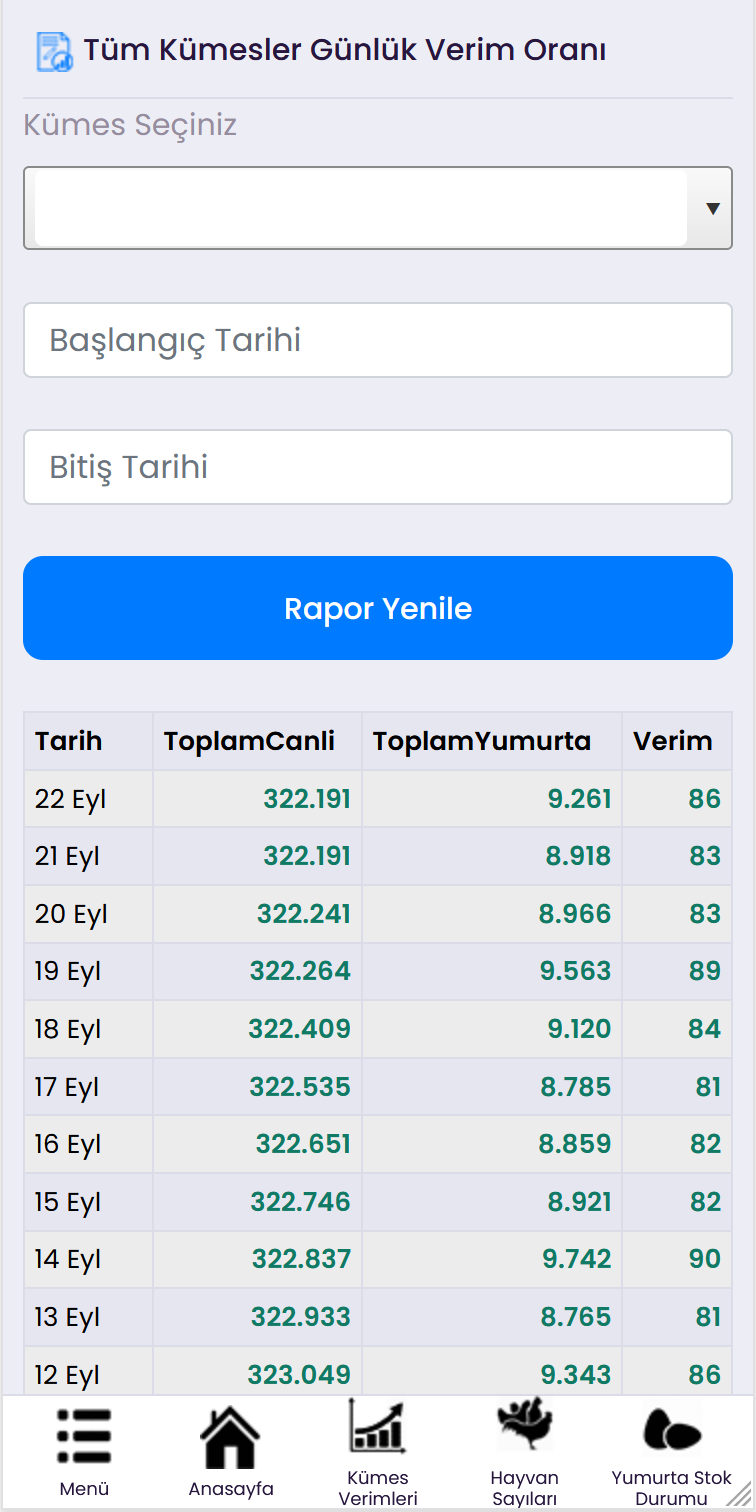The image size is (756, 1512).
Task: Go to Anasayfa home icon
Action: tap(230, 1438)
